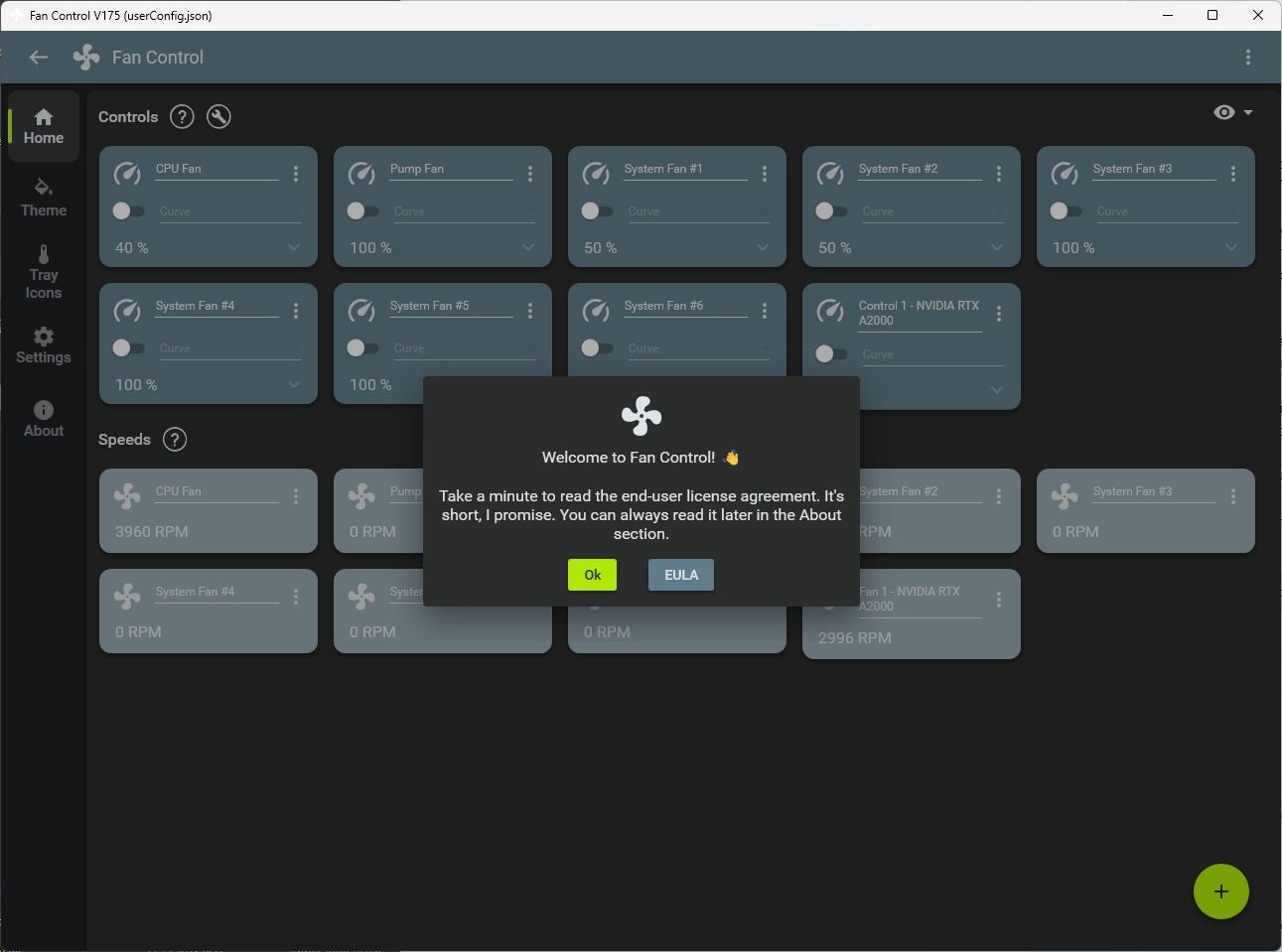The height and width of the screenshot is (952, 1282).
Task: Enable System Fan #6 control toggle
Action: tap(597, 347)
